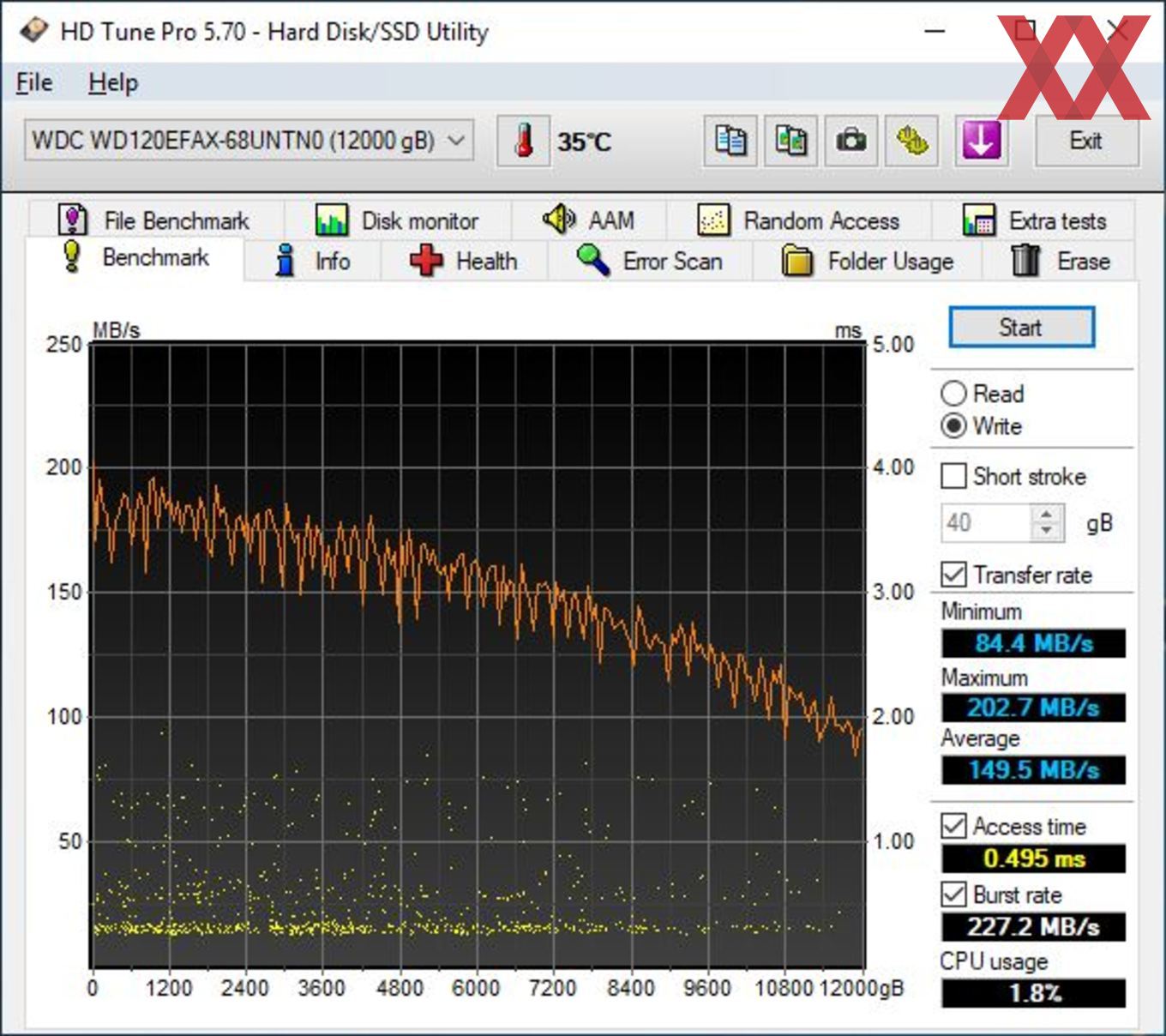
Task: Open the Help menu
Action: click(x=113, y=83)
